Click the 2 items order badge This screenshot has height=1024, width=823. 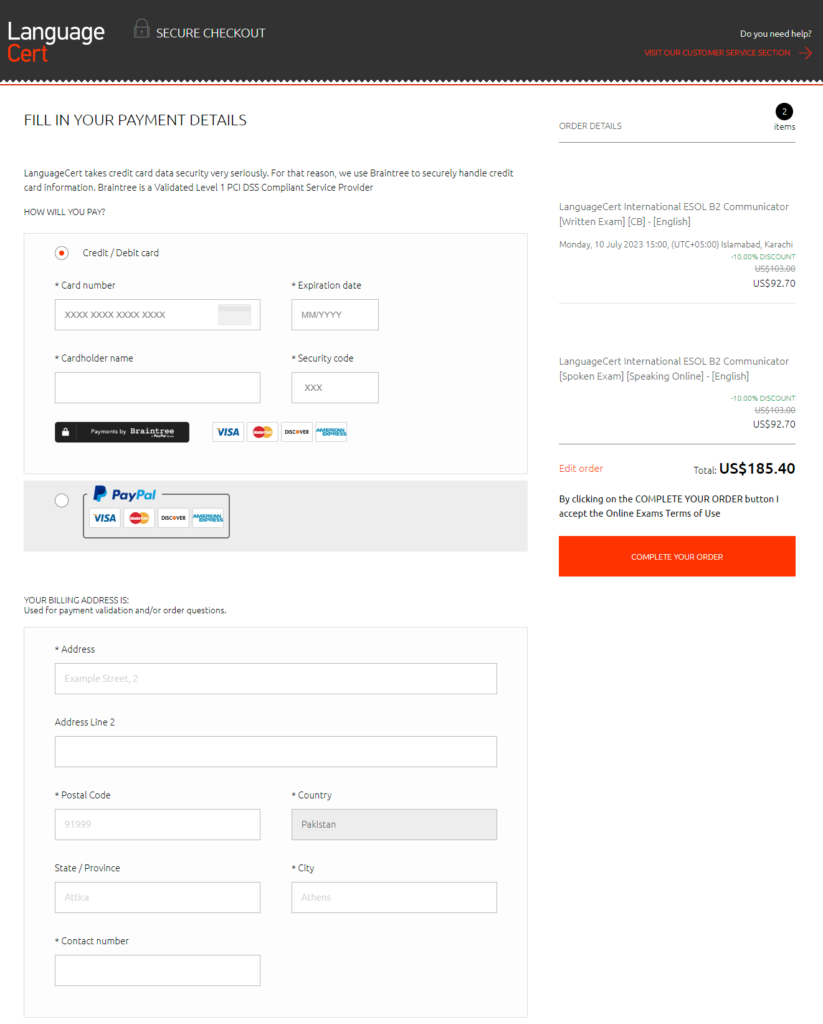coord(784,112)
